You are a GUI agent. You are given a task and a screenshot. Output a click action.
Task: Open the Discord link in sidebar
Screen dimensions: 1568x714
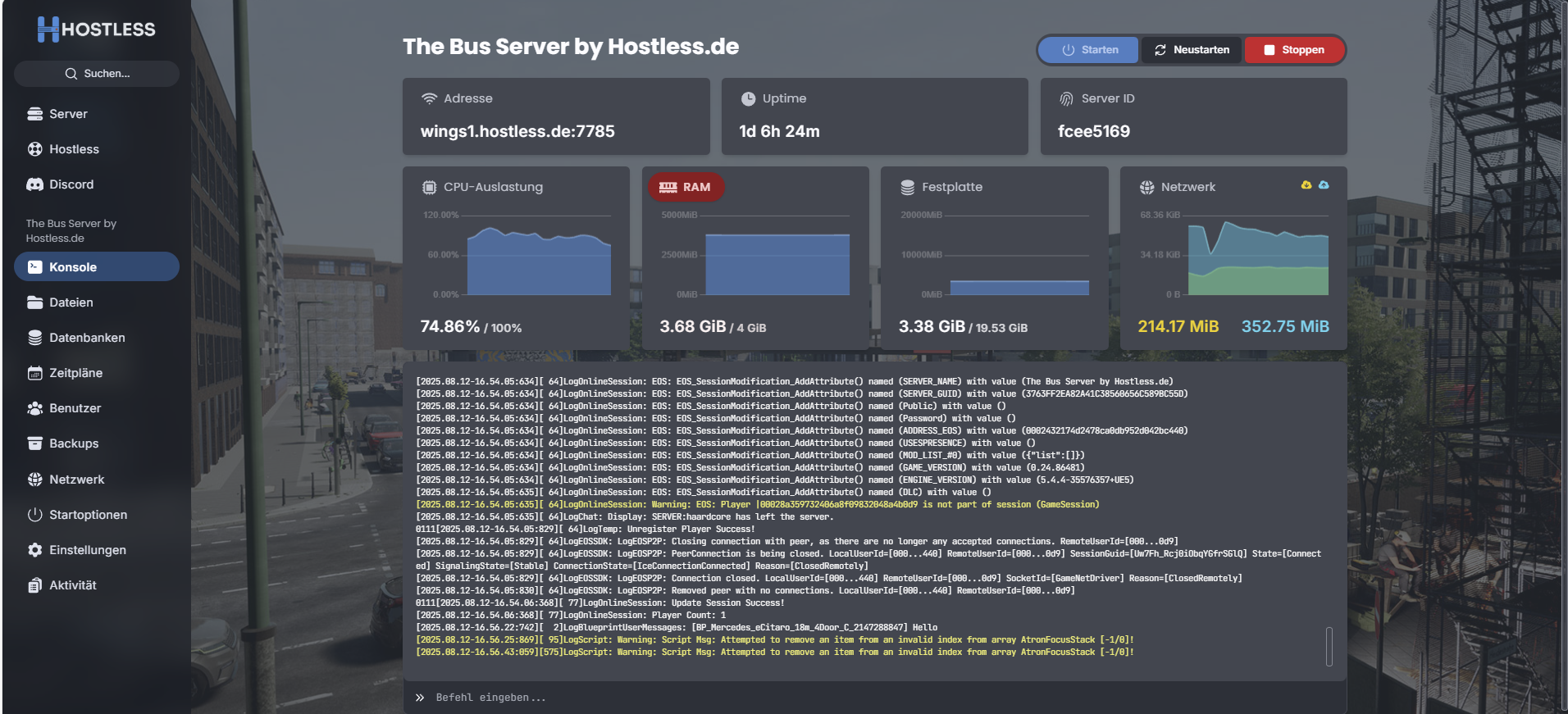[x=97, y=184]
